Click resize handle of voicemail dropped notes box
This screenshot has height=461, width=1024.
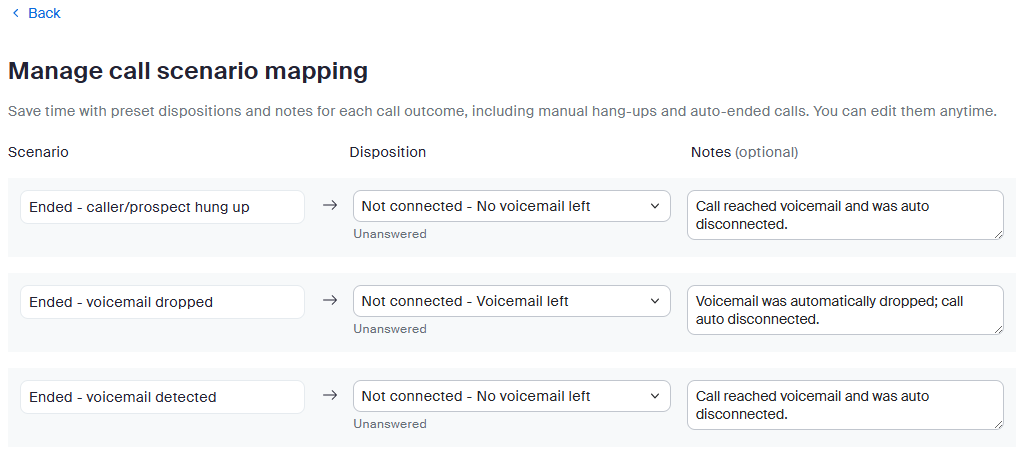click(997, 328)
